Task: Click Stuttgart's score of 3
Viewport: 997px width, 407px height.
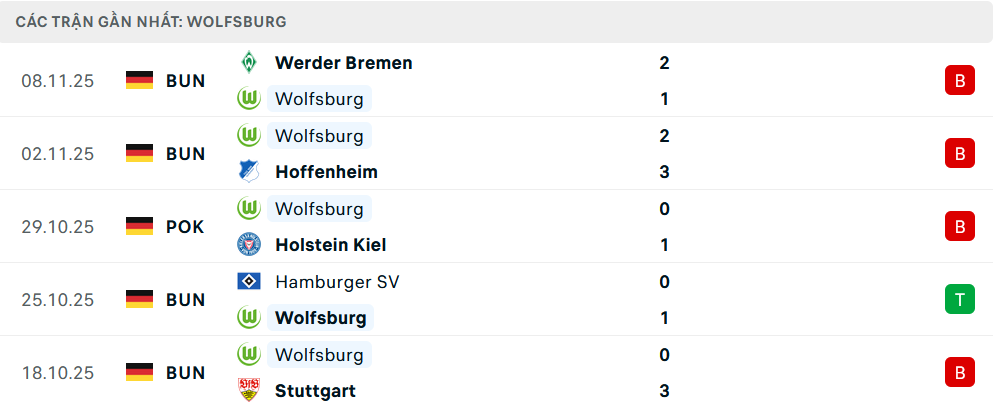Action: pyautogui.click(x=665, y=391)
